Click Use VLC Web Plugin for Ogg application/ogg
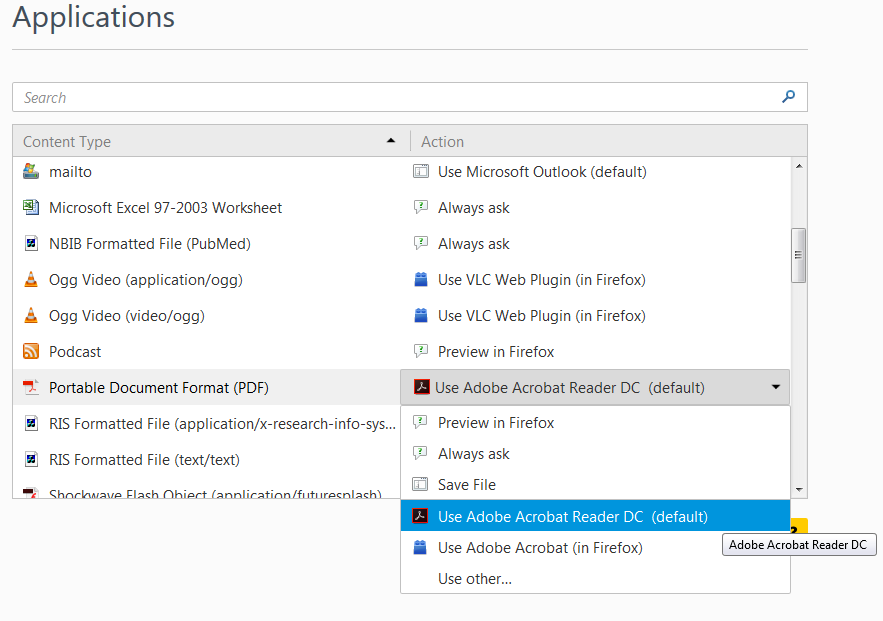Image resolution: width=883 pixels, height=621 pixels. [x=542, y=279]
